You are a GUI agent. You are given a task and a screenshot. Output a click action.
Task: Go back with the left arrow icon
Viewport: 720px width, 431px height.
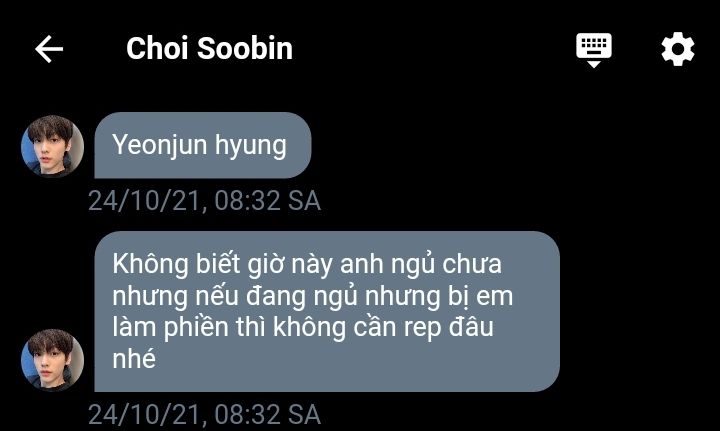click(x=49, y=49)
